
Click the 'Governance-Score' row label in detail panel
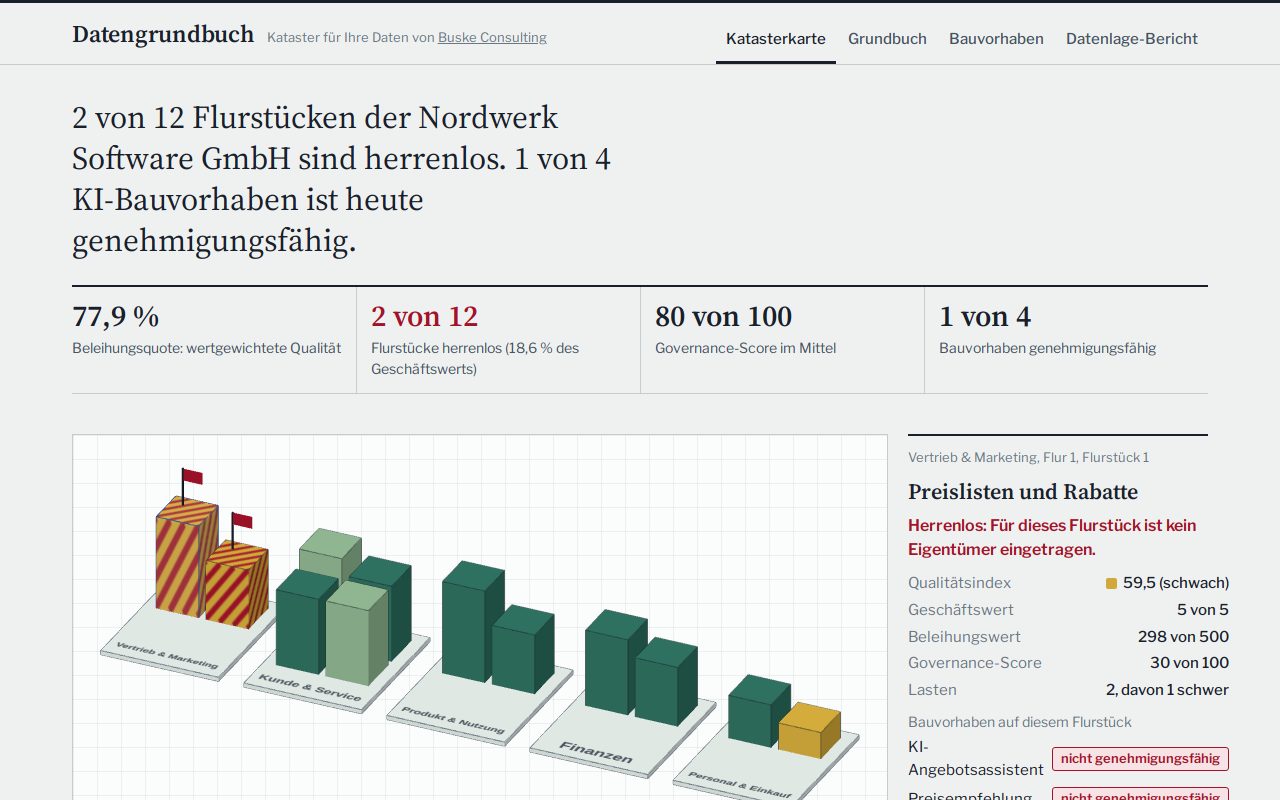[x=975, y=663]
